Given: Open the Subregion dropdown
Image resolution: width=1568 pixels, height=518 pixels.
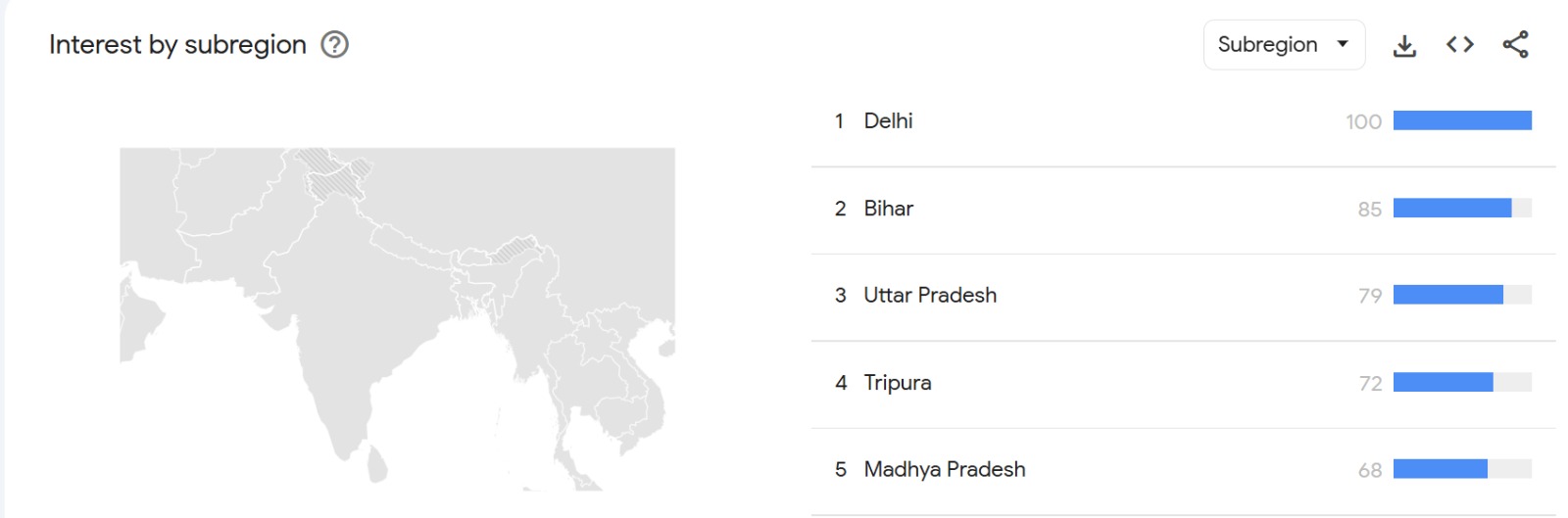Looking at the screenshot, I should point(1268,45).
